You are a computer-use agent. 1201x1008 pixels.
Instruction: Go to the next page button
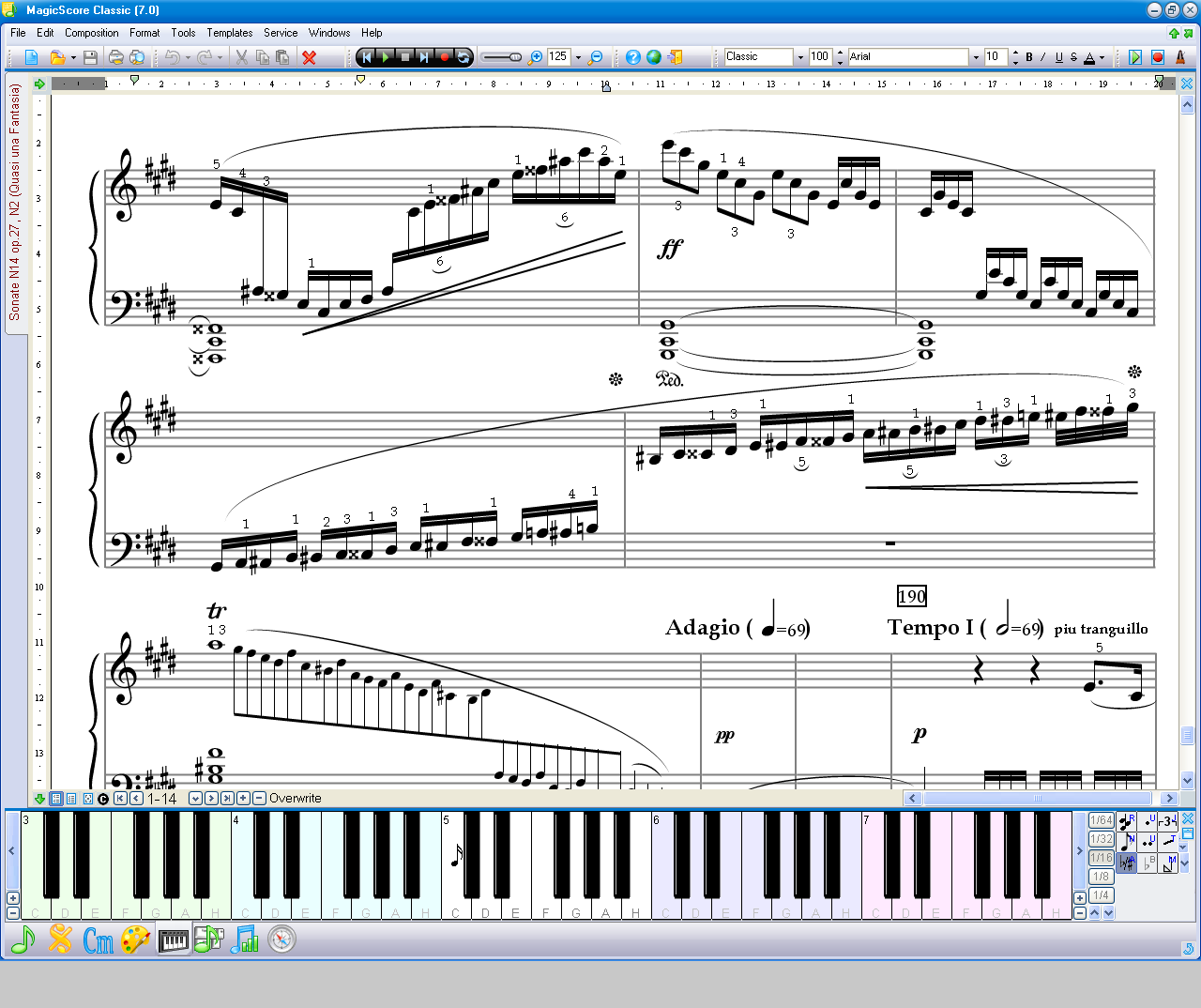pyautogui.click(x=211, y=799)
